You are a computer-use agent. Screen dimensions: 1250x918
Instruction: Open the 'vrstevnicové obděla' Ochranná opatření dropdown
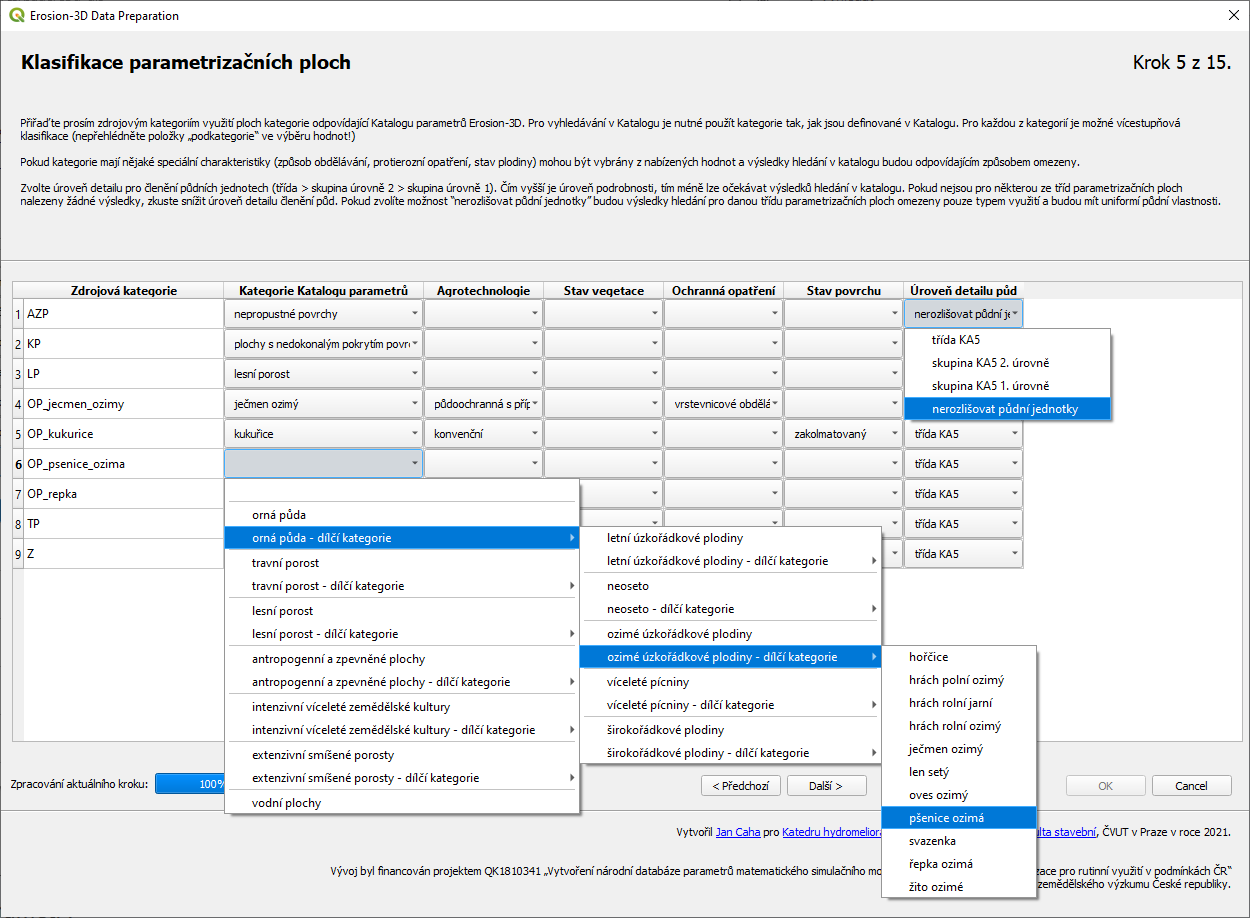tap(723, 404)
